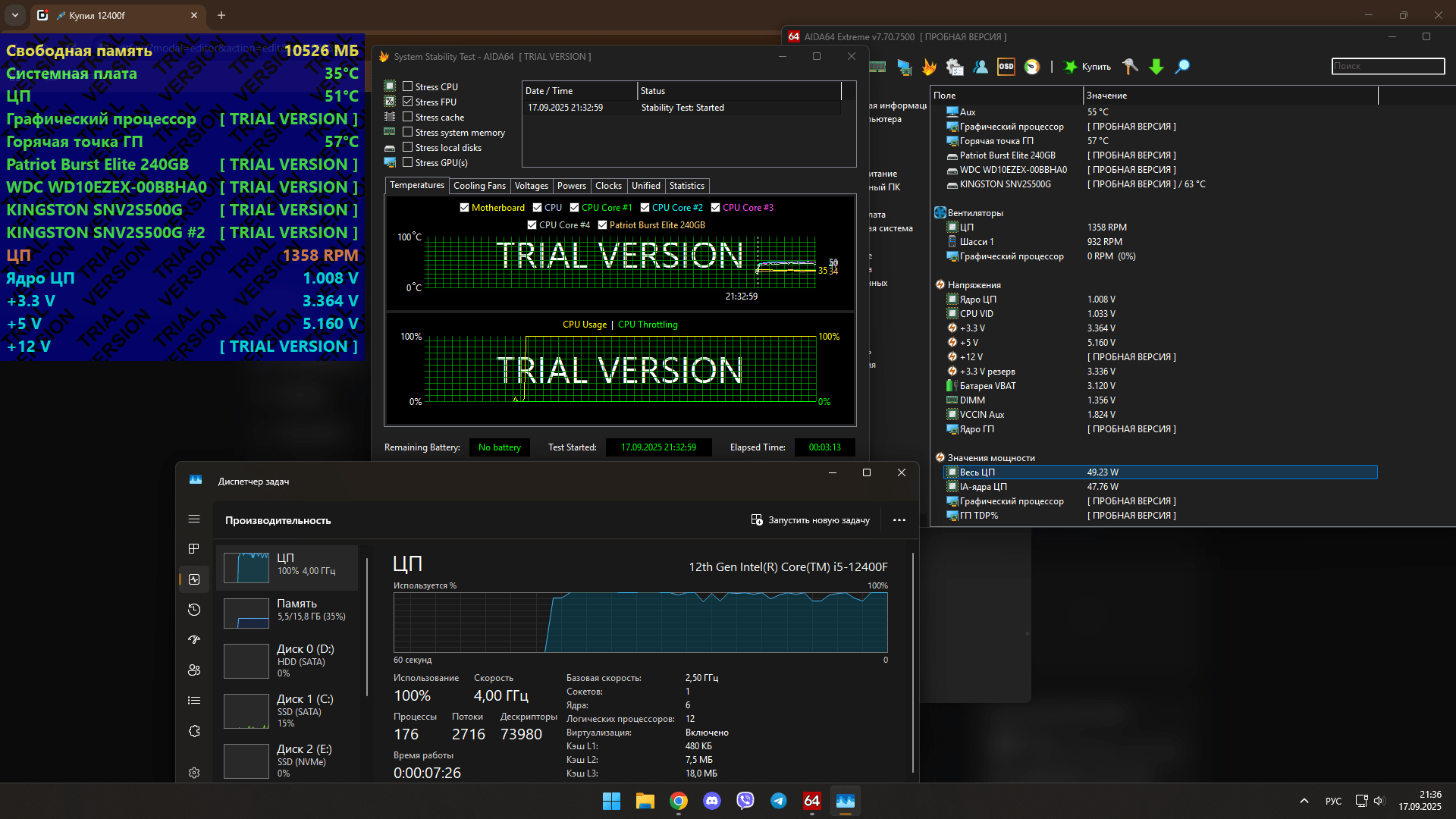Select the IA-ядра ЦП row in AIDA64

click(1160, 487)
